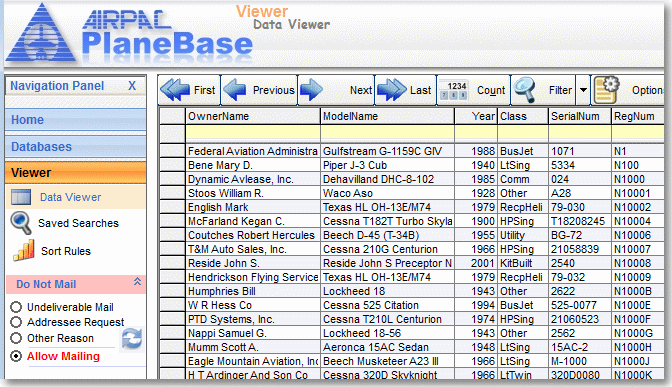Image resolution: width=672 pixels, height=387 pixels.
Task: Click the First toolbar button label
Action: click(x=204, y=90)
